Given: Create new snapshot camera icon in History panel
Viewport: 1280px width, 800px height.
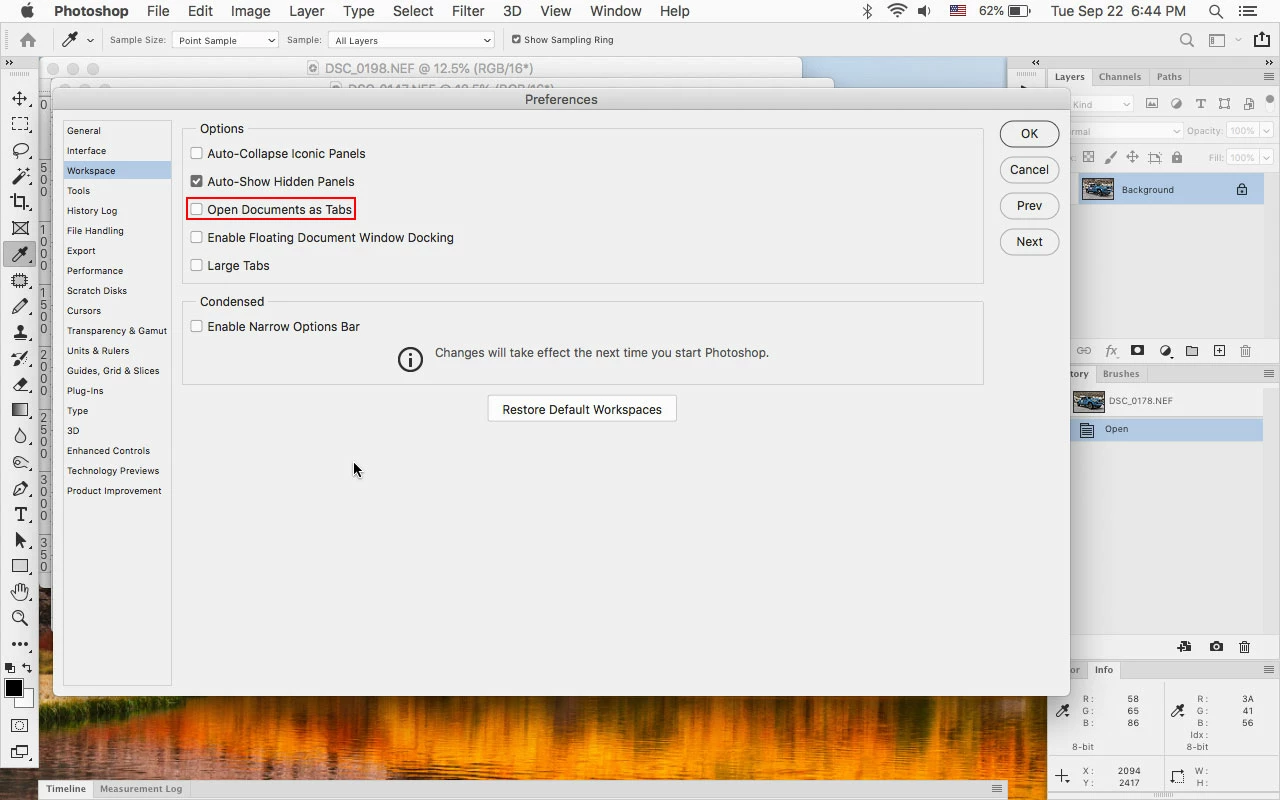Looking at the screenshot, I should pos(1216,647).
